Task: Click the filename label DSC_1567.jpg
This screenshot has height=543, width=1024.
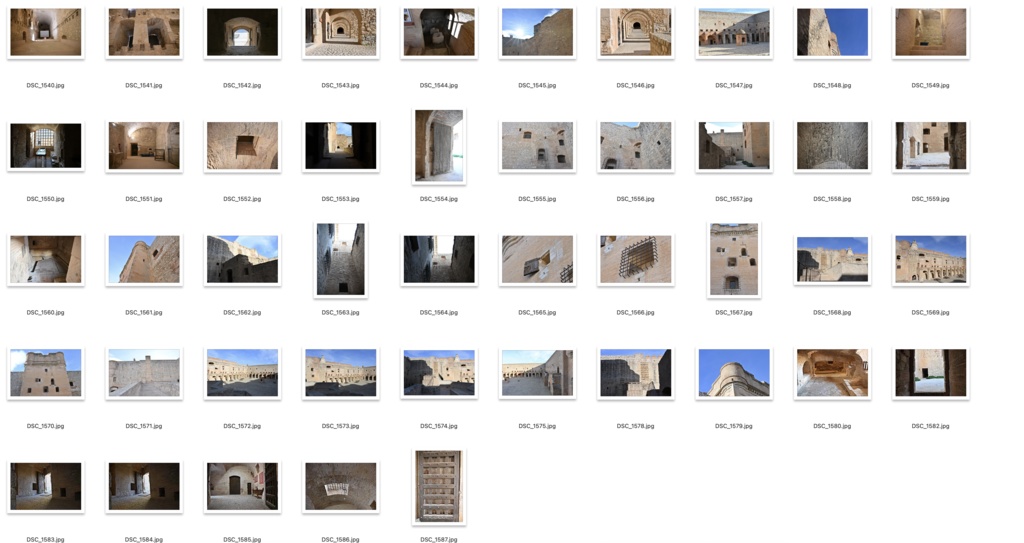Action: [734, 312]
